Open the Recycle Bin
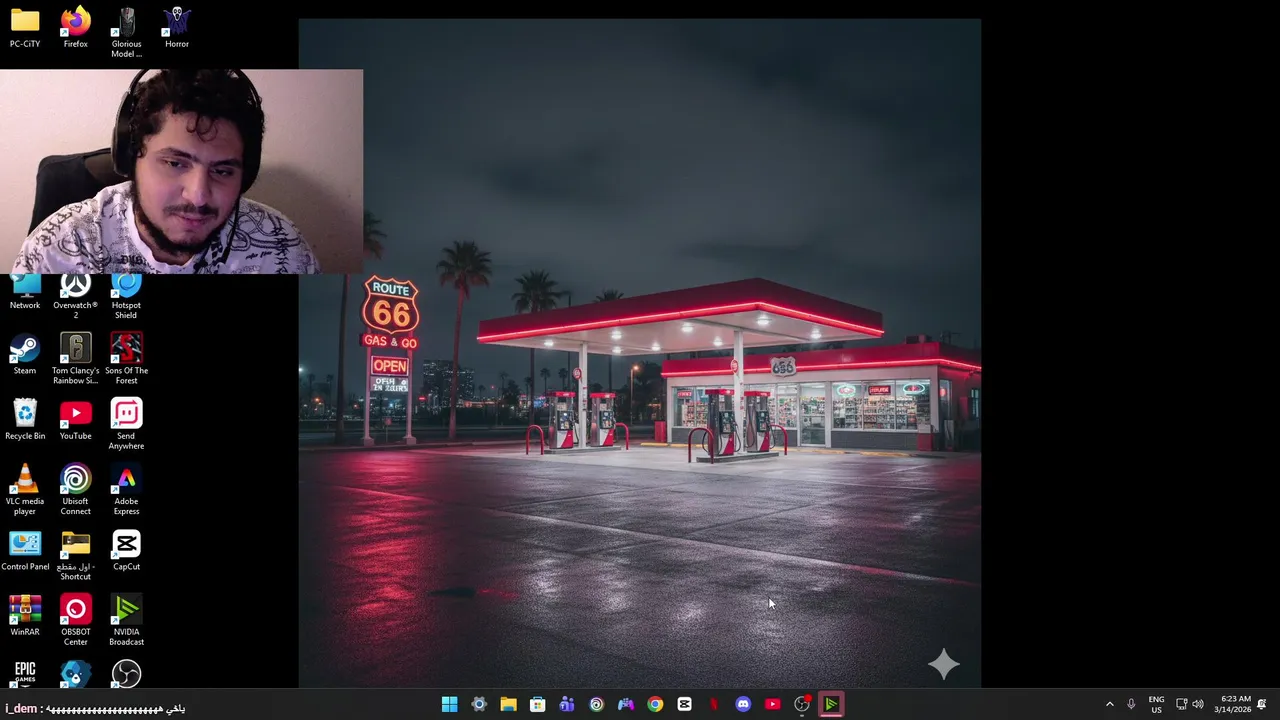The width and height of the screenshot is (1280, 720). (x=25, y=419)
